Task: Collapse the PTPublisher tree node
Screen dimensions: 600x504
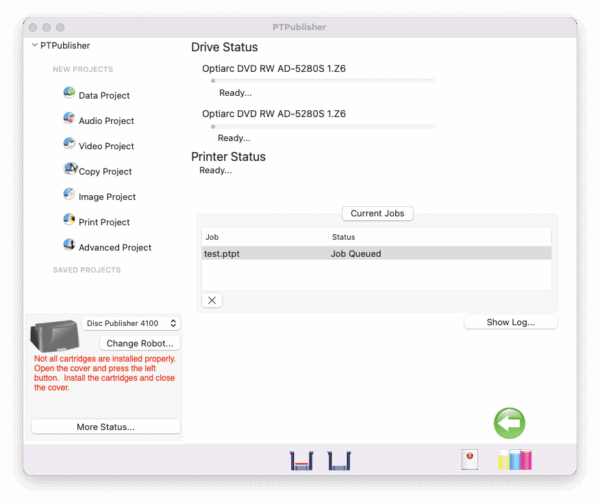Action: 34,45
